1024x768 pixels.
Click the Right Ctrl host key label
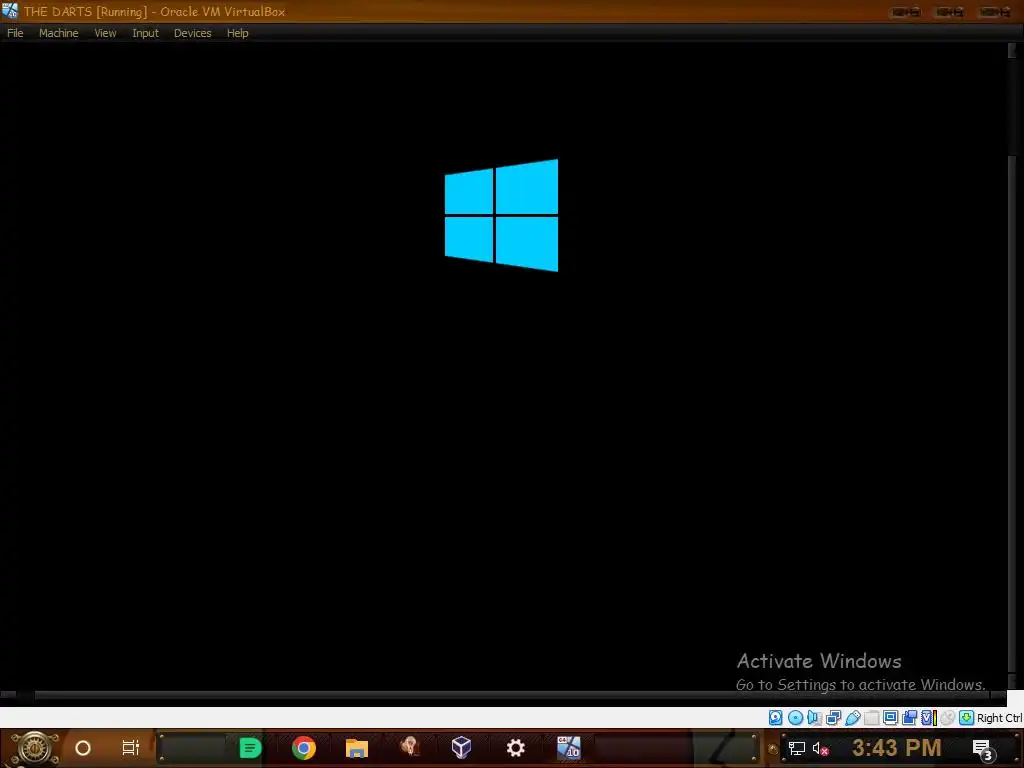click(999, 718)
